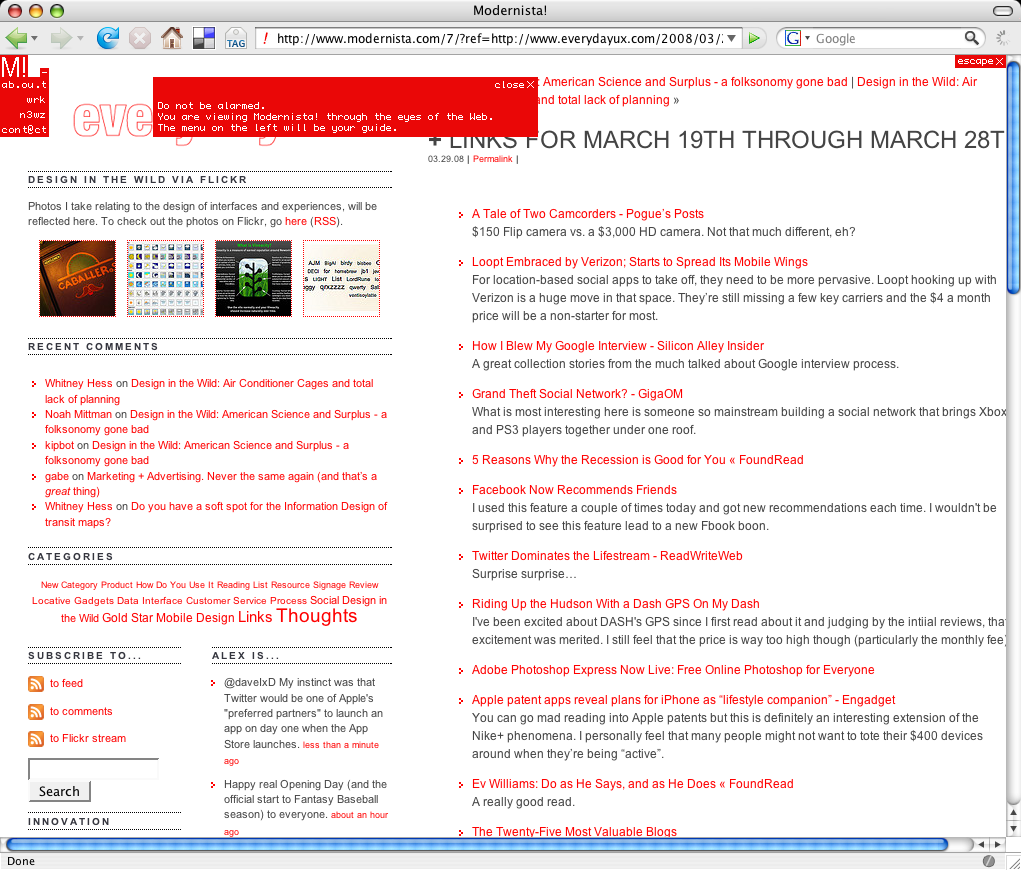The height and width of the screenshot is (870, 1021).
Task: Click the RSS icon next to 'to feed'
Action: pos(36,684)
